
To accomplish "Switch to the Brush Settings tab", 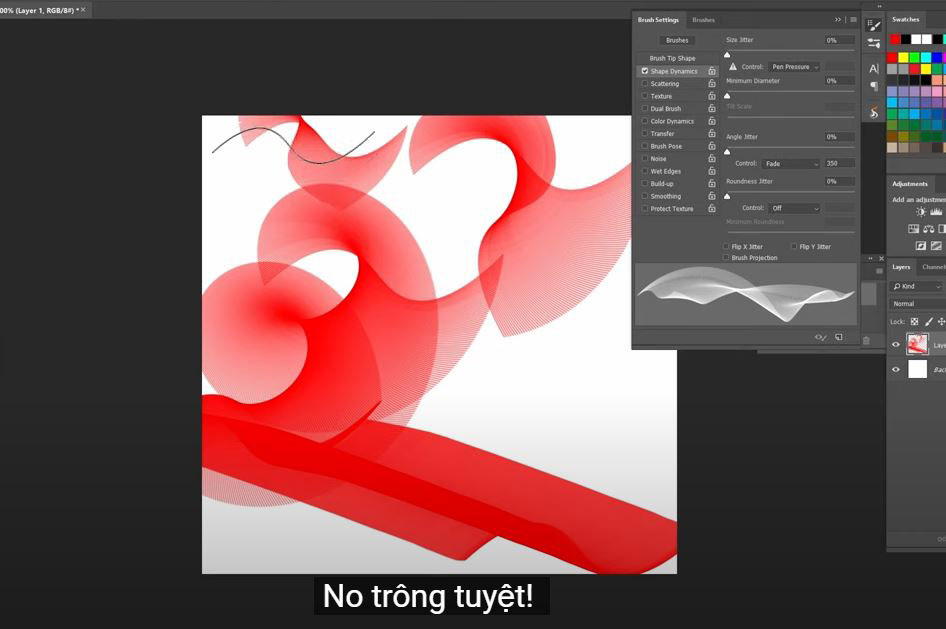I will [658, 20].
